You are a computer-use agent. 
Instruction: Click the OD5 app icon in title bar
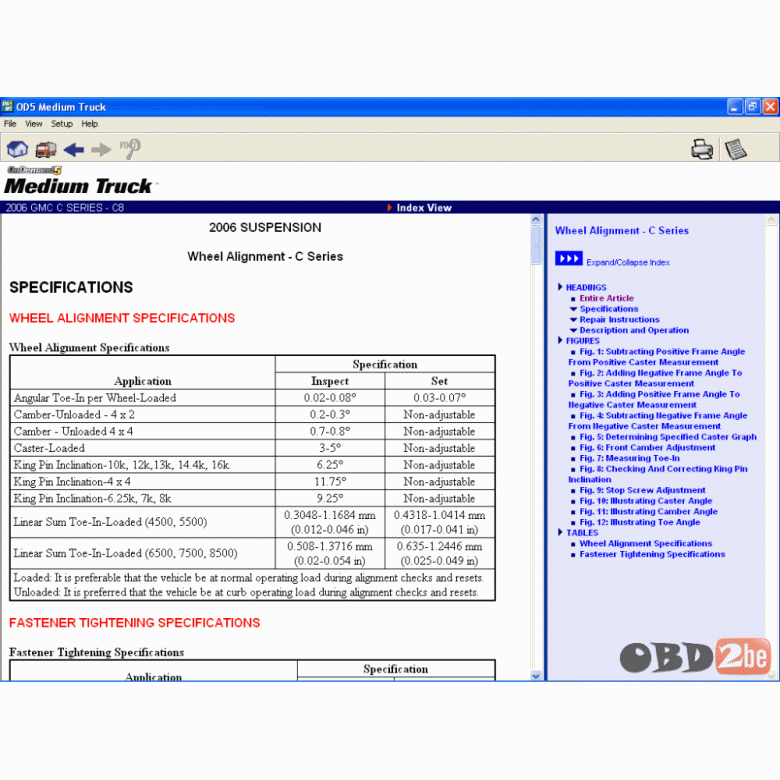point(7,106)
